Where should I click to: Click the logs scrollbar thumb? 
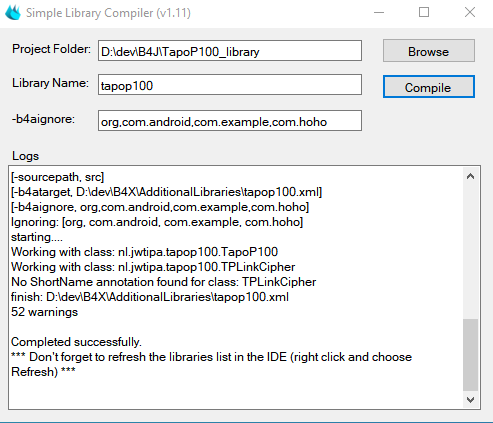pyautogui.click(x=470, y=355)
